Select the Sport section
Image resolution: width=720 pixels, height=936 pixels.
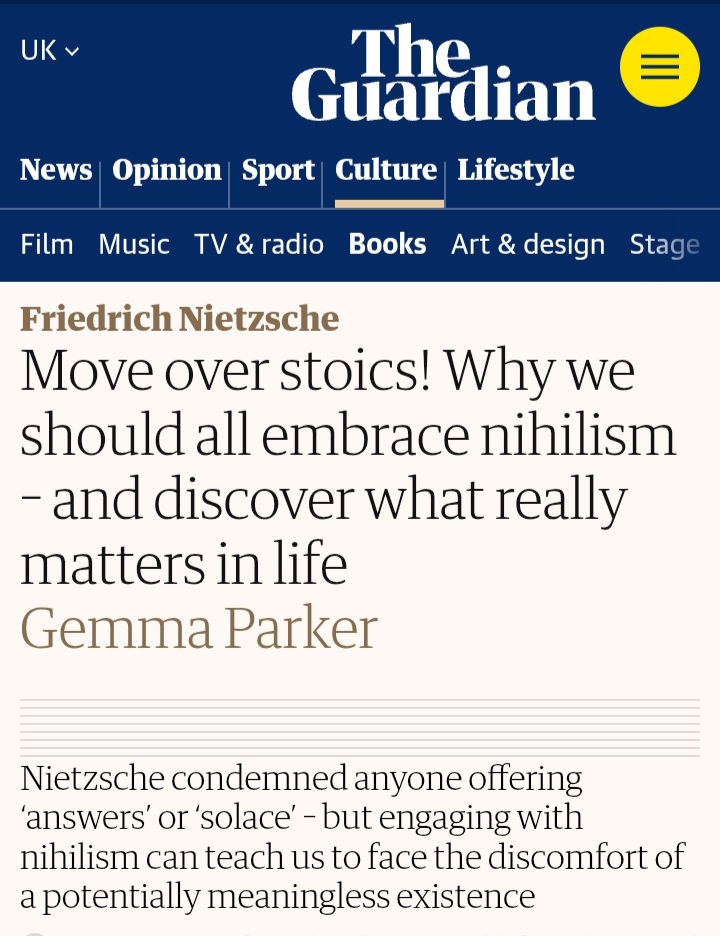coord(278,170)
